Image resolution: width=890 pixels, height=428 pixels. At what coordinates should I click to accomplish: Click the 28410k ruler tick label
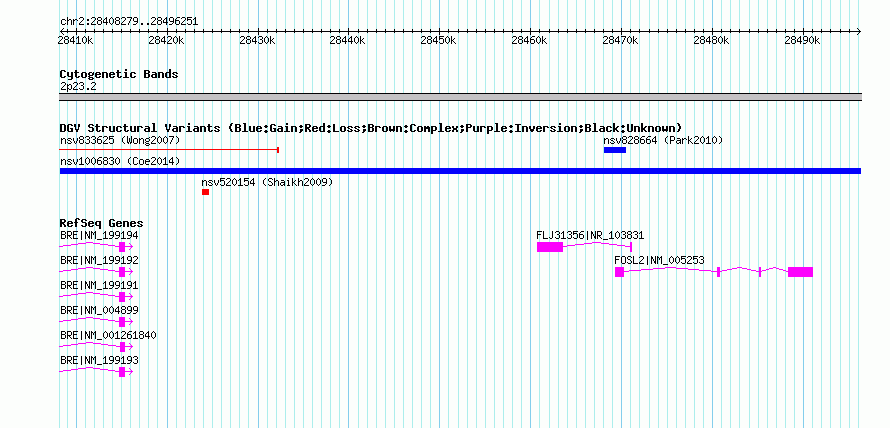pyautogui.click(x=75, y=40)
